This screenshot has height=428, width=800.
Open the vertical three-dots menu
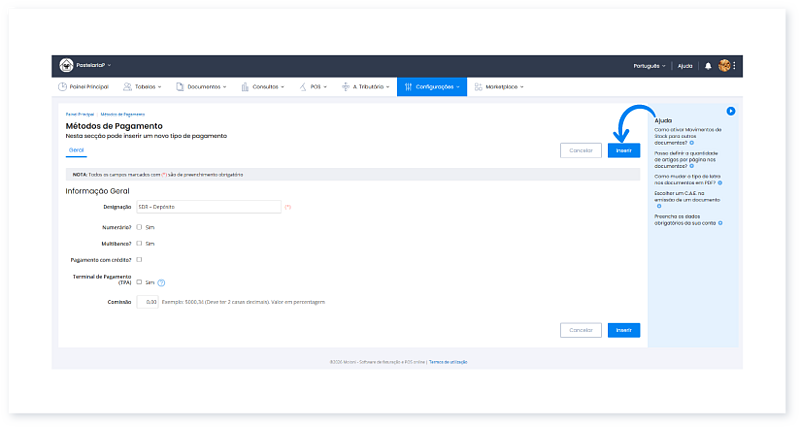click(735, 66)
